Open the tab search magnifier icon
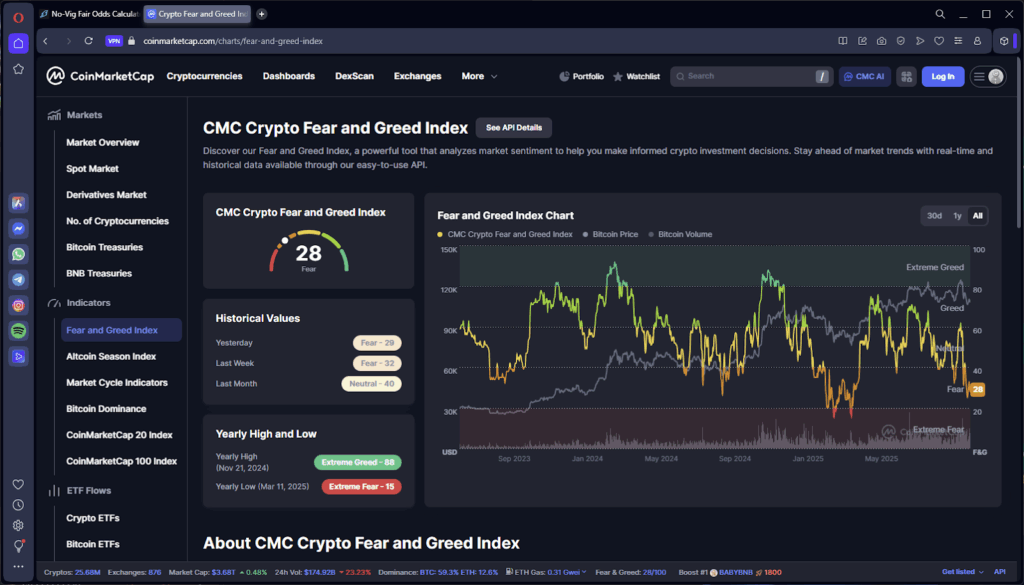The height and width of the screenshot is (585, 1024). [940, 14]
